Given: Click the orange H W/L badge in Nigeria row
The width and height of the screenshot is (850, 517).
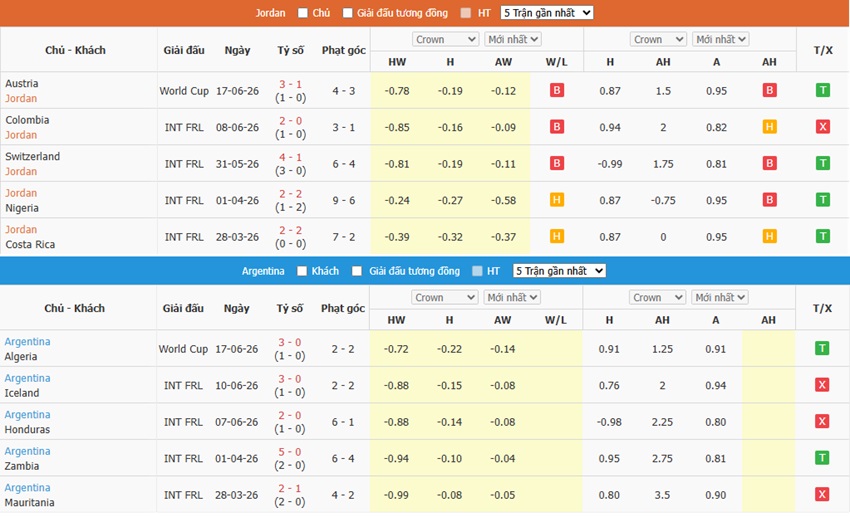Looking at the screenshot, I should [x=557, y=200].
